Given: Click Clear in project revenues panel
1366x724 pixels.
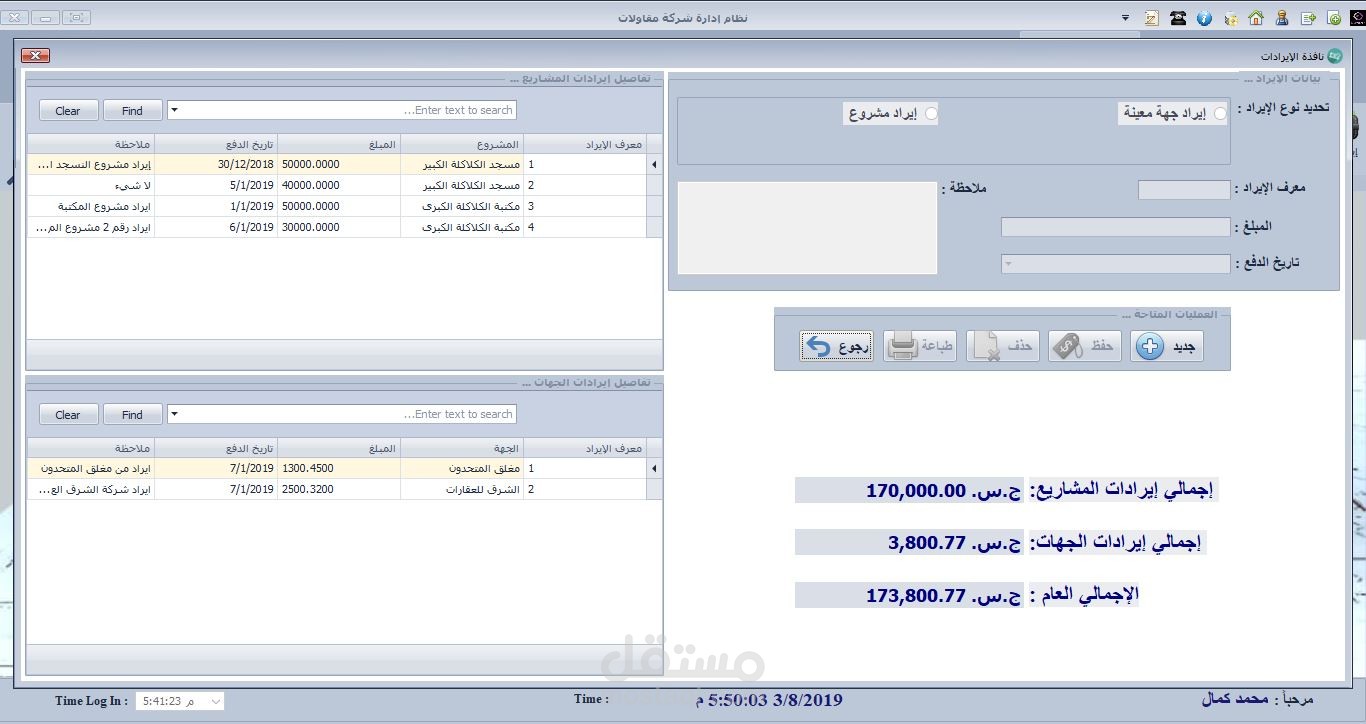Looking at the screenshot, I should pyautogui.click(x=68, y=111).
